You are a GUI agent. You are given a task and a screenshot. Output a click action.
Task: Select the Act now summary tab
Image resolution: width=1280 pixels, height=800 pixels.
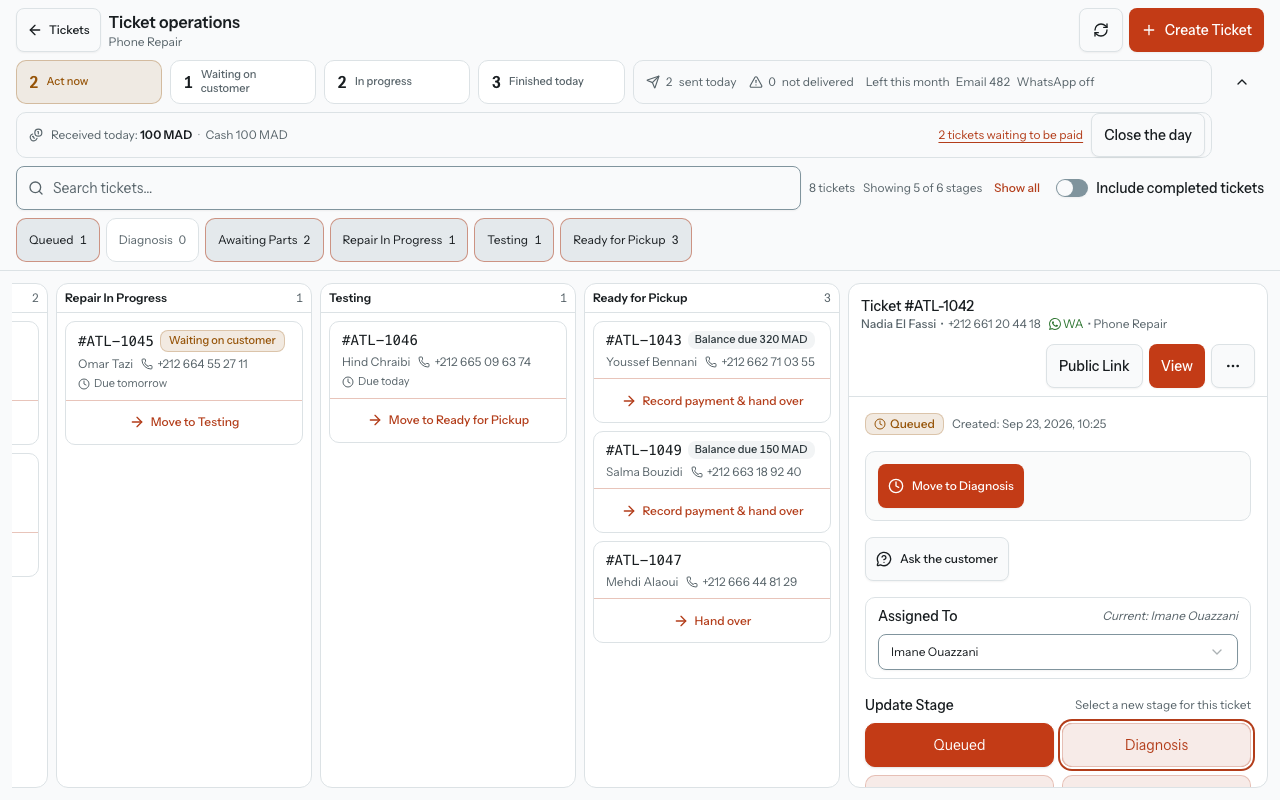pos(89,82)
